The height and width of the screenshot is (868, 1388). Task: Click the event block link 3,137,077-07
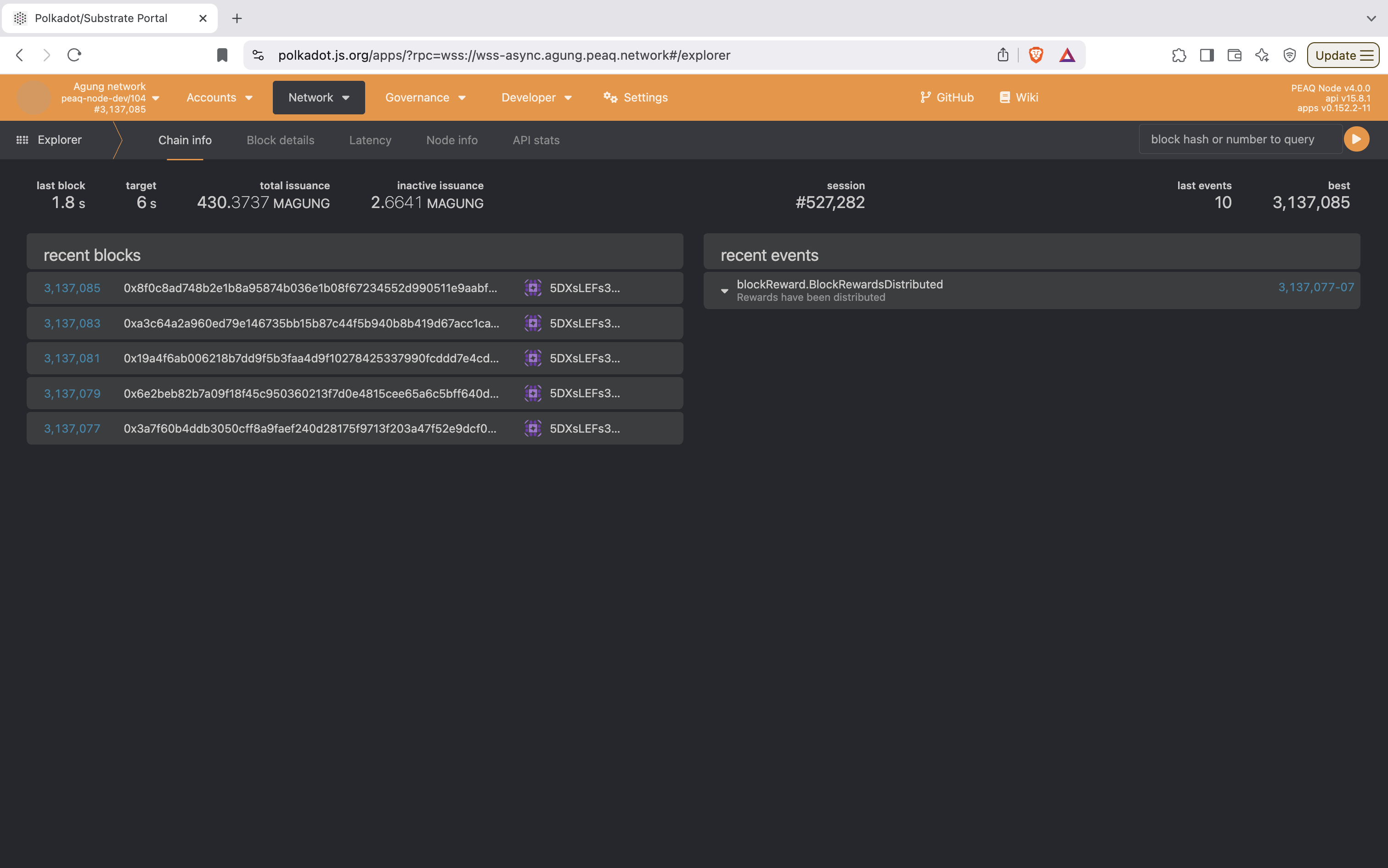point(1315,287)
